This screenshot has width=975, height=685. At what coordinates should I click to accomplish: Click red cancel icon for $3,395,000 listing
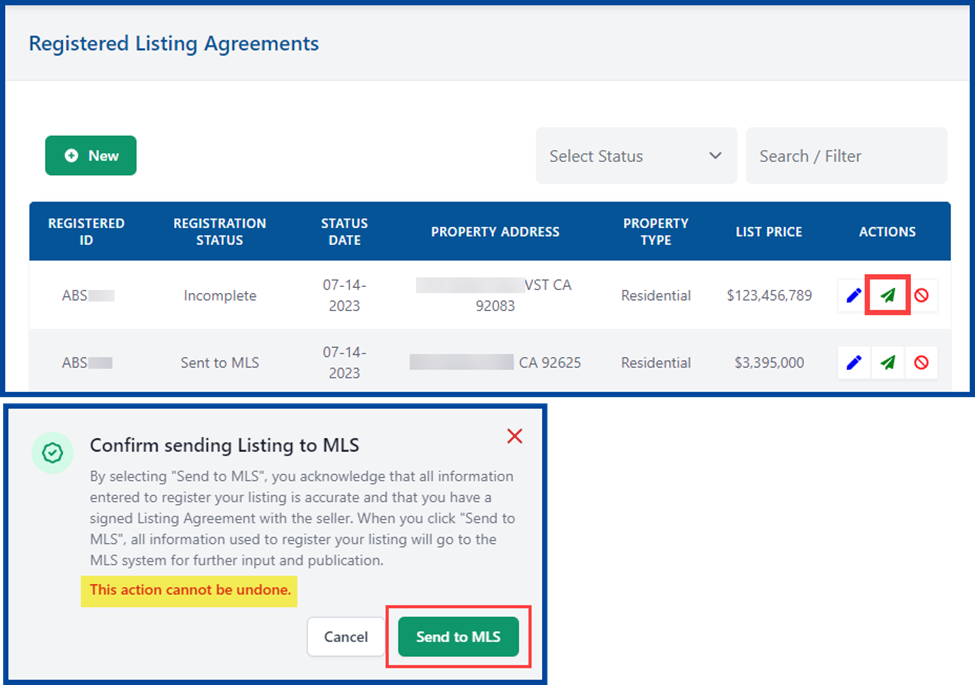(x=921, y=363)
